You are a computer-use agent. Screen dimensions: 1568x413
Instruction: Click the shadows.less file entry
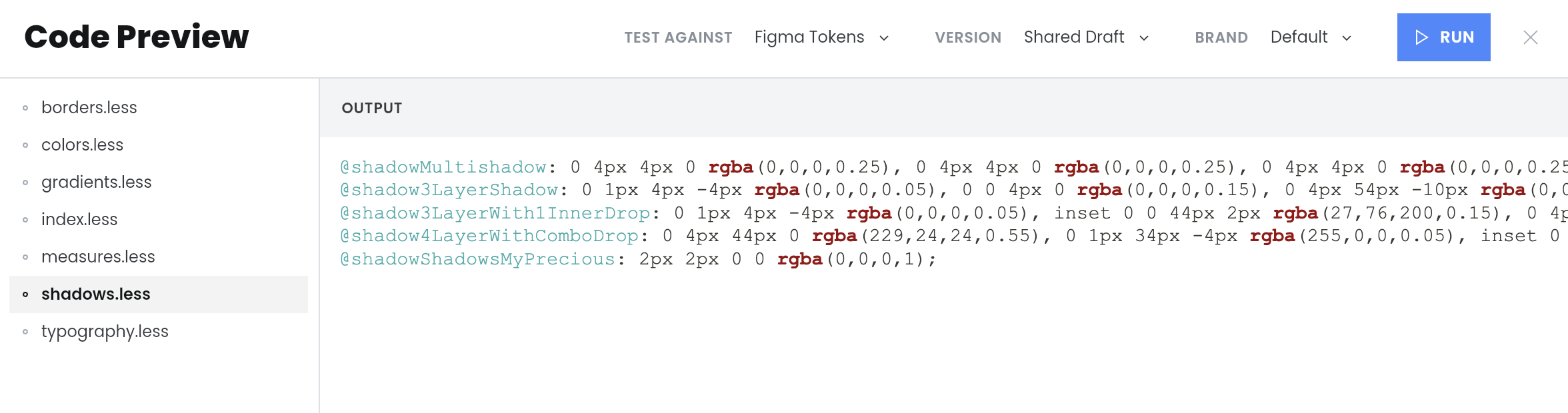coord(95,294)
